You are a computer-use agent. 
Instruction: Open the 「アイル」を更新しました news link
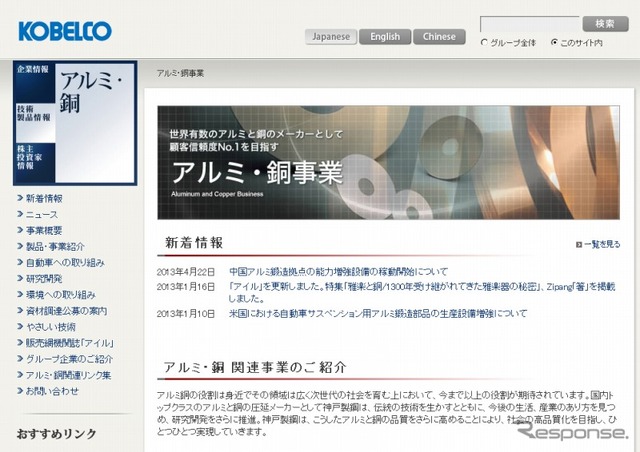point(422,293)
